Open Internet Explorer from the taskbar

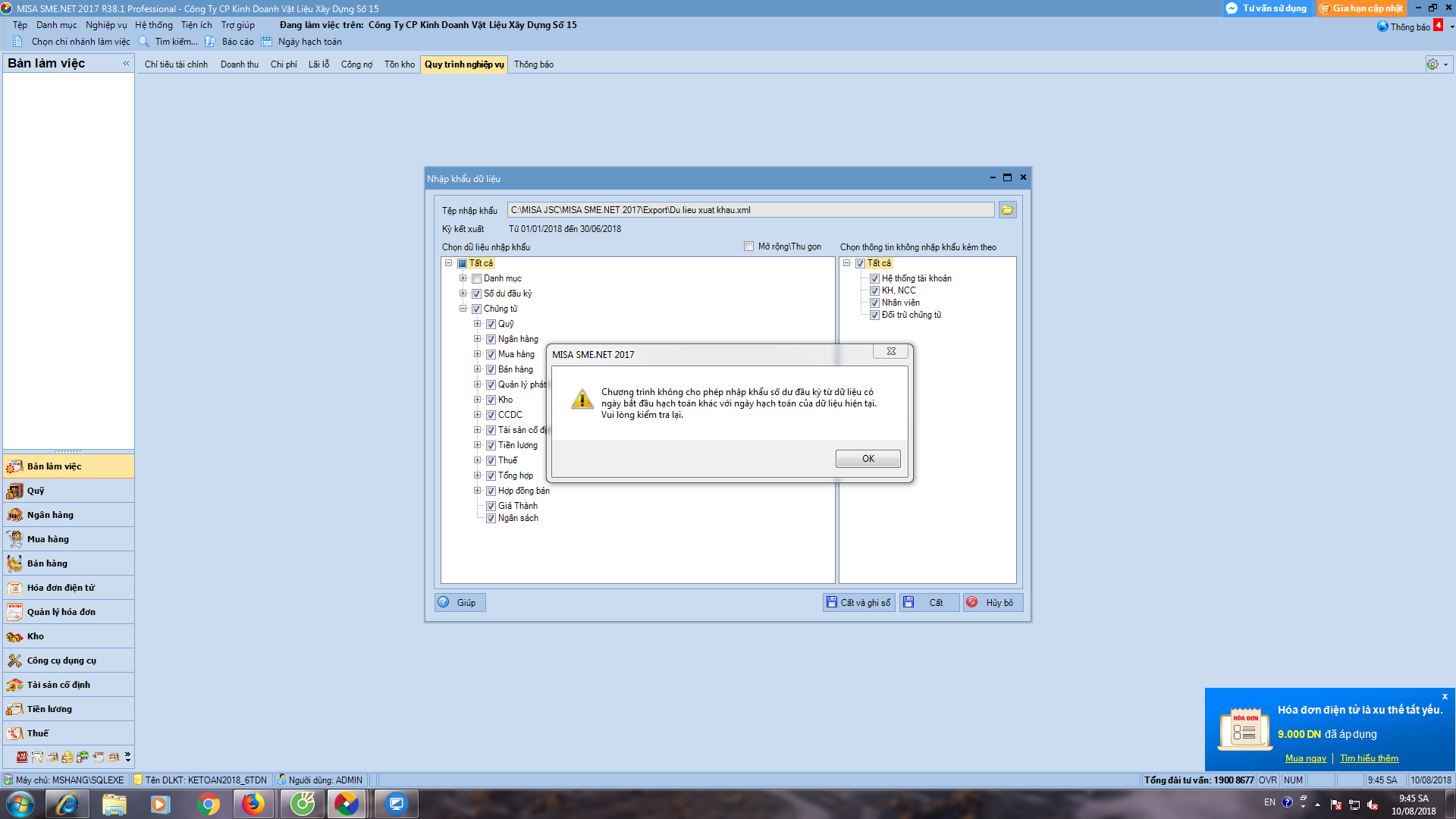(67, 804)
